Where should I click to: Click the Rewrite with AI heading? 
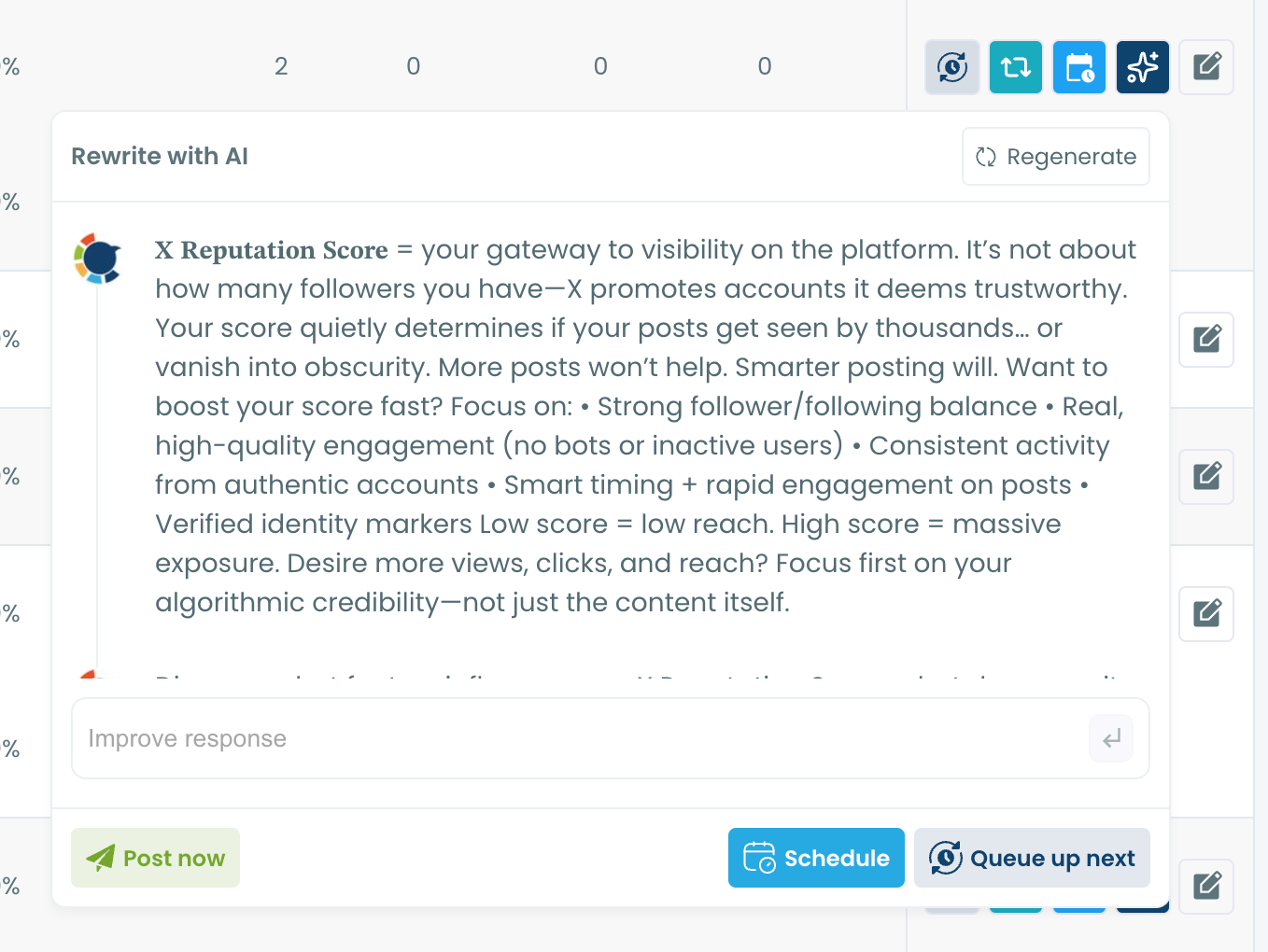click(160, 156)
